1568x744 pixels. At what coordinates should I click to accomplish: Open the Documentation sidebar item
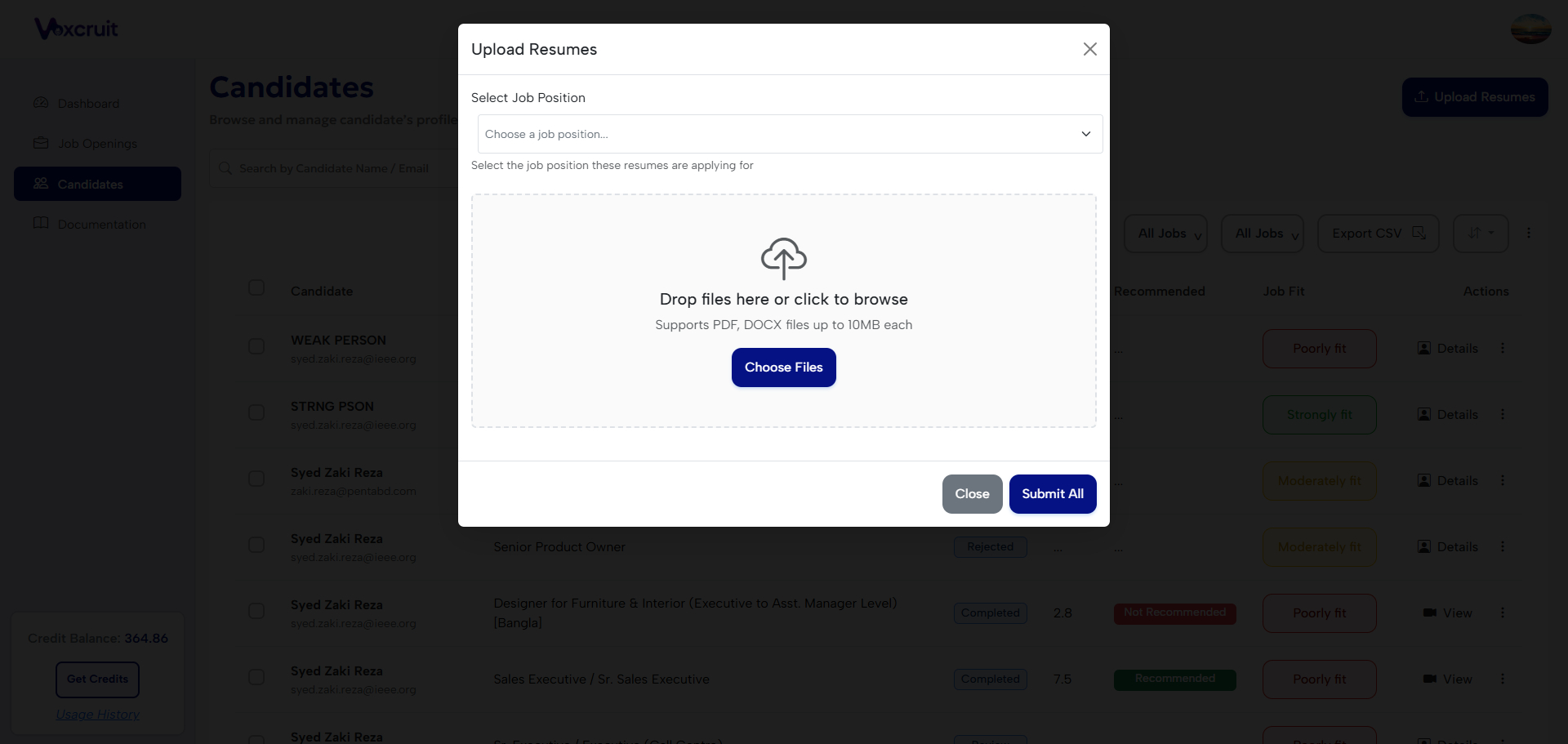click(97, 224)
